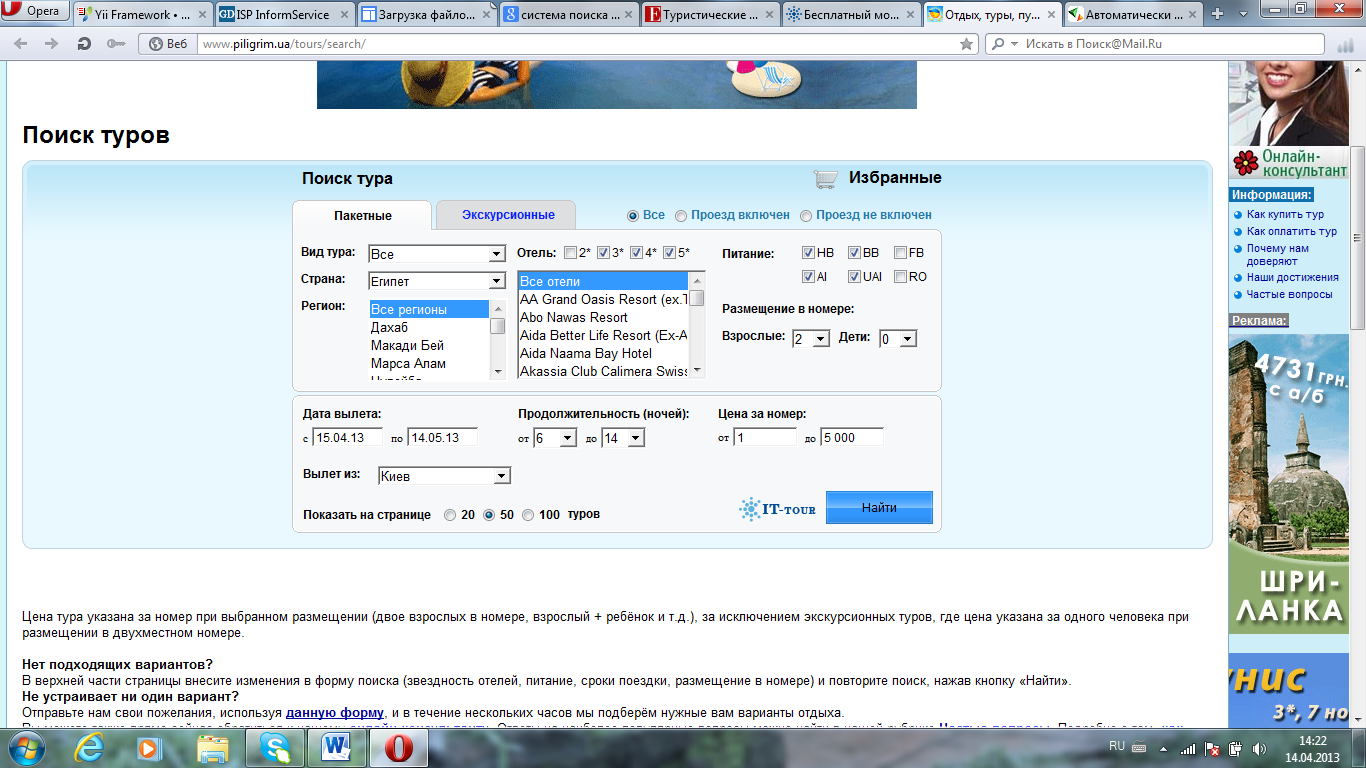
Task: Open the Взрослые adults dropdown
Action: 810,339
